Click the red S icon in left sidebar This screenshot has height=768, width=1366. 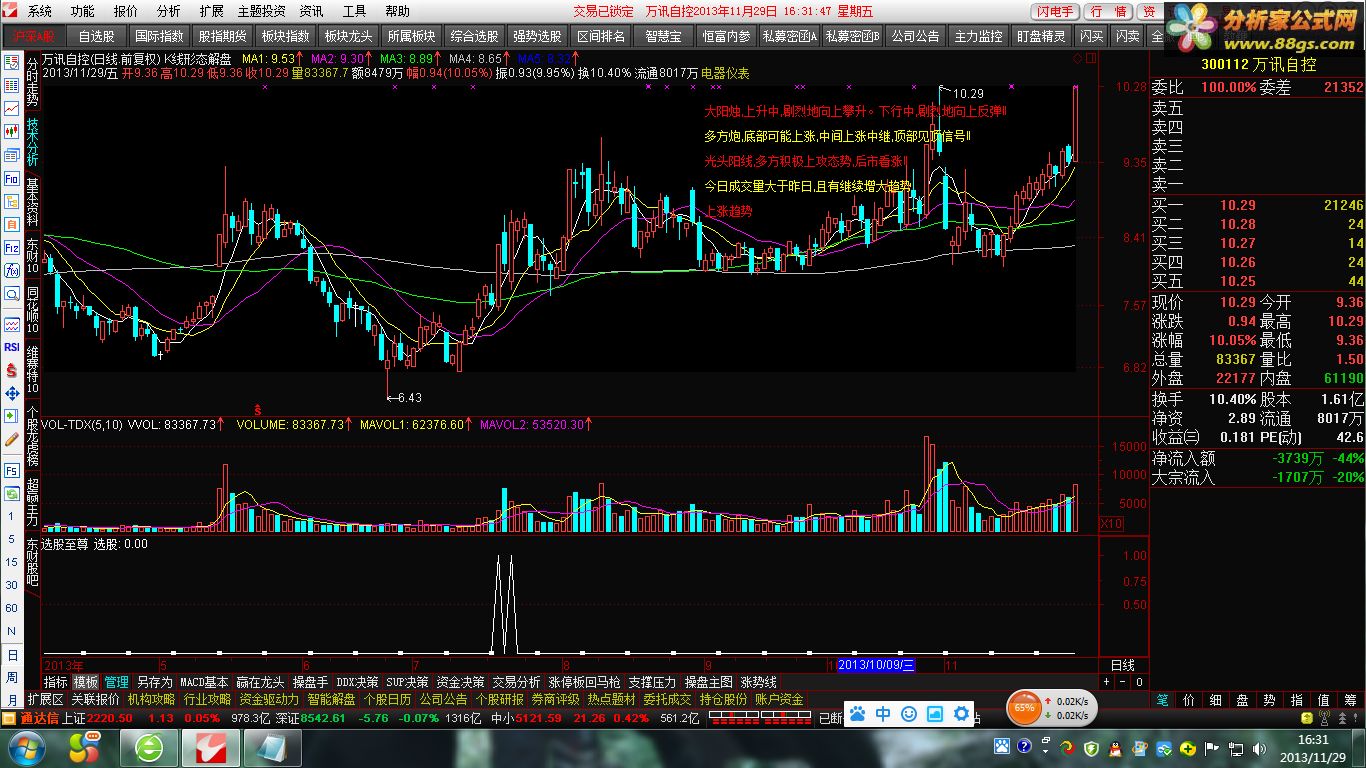tap(12, 368)
